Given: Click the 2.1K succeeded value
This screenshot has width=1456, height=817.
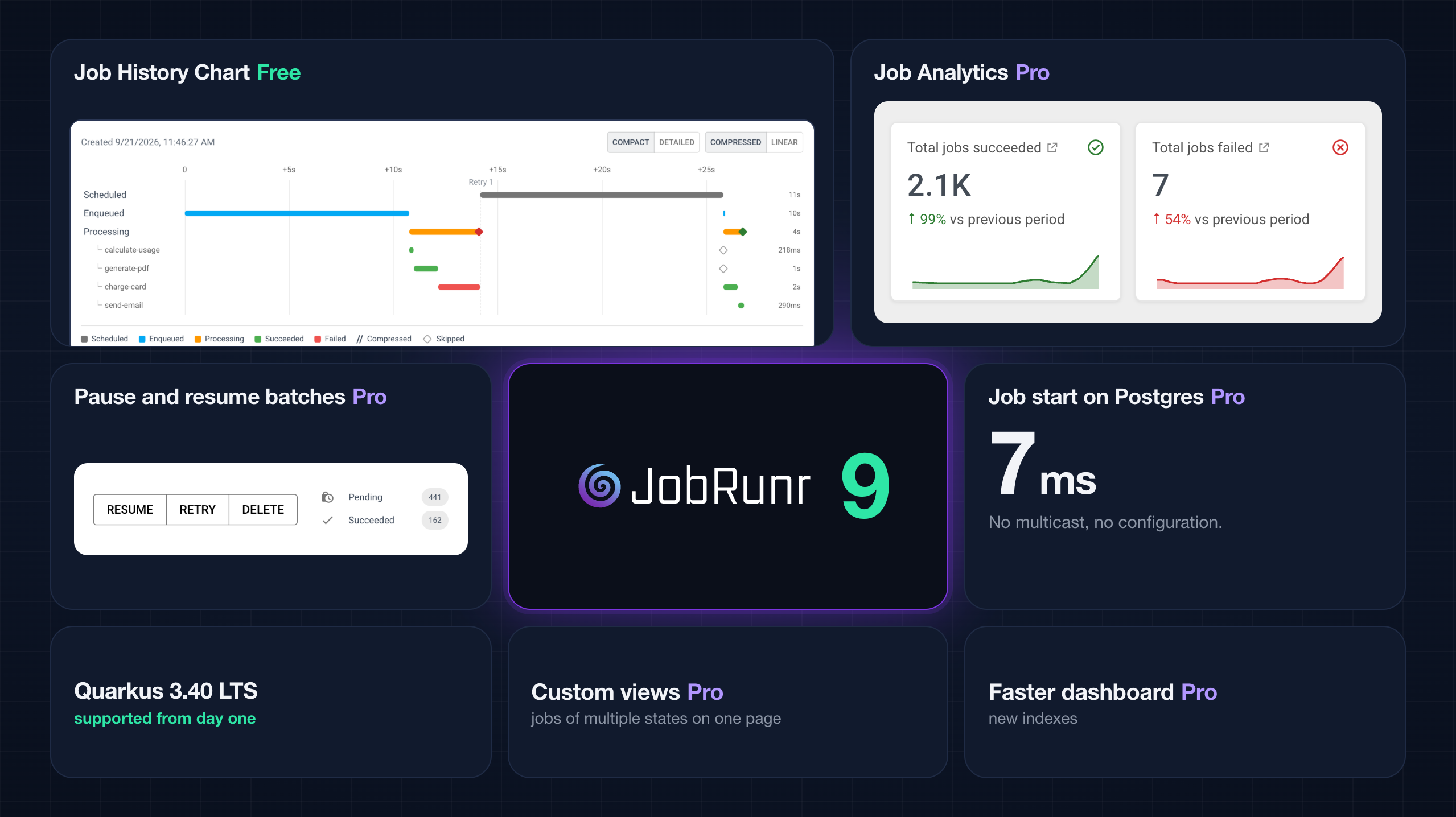Looking at the screenshot, I should (x=939, y=185).
